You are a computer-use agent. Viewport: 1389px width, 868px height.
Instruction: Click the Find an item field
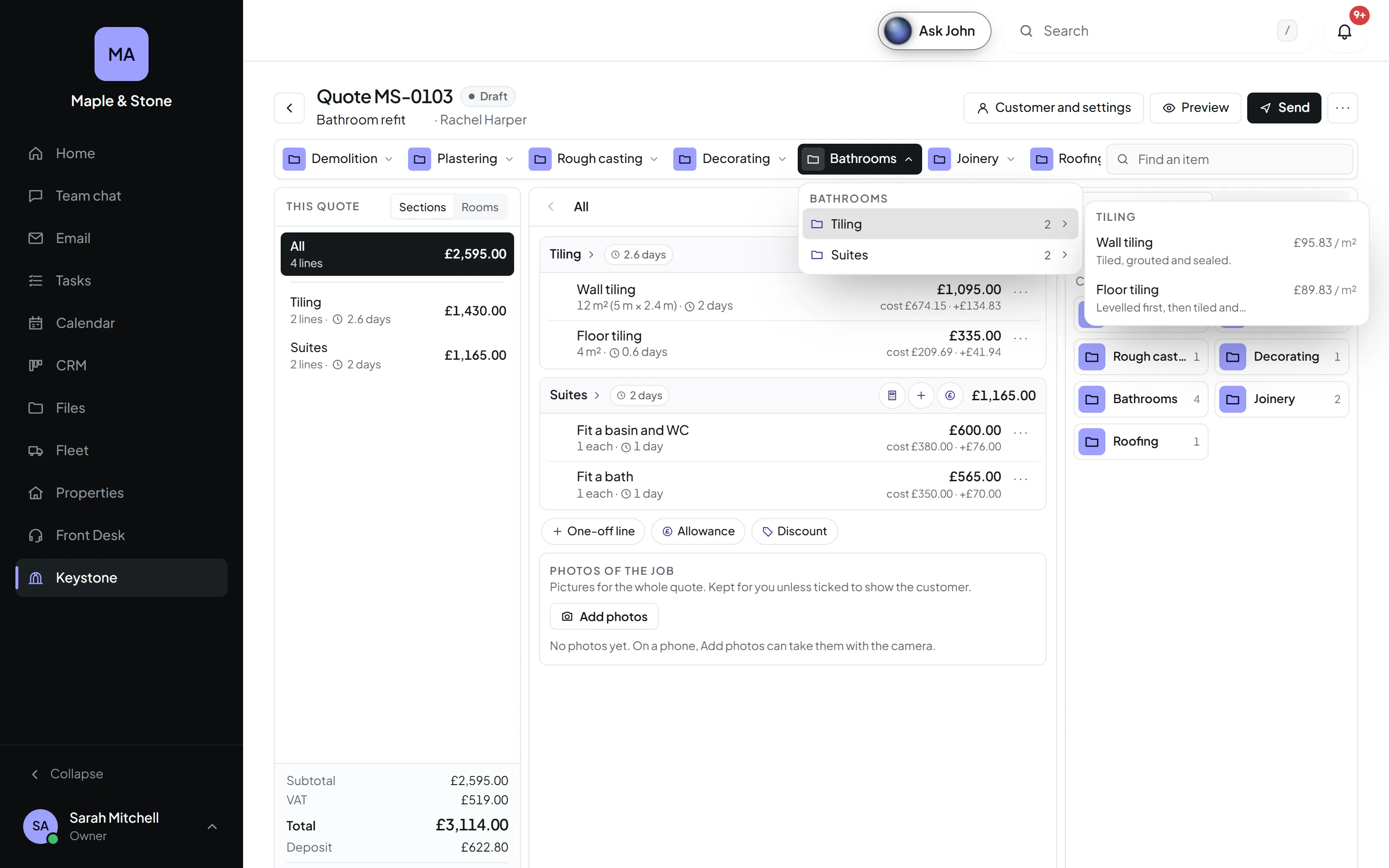pyautogui.click(x=1229, y=160)
